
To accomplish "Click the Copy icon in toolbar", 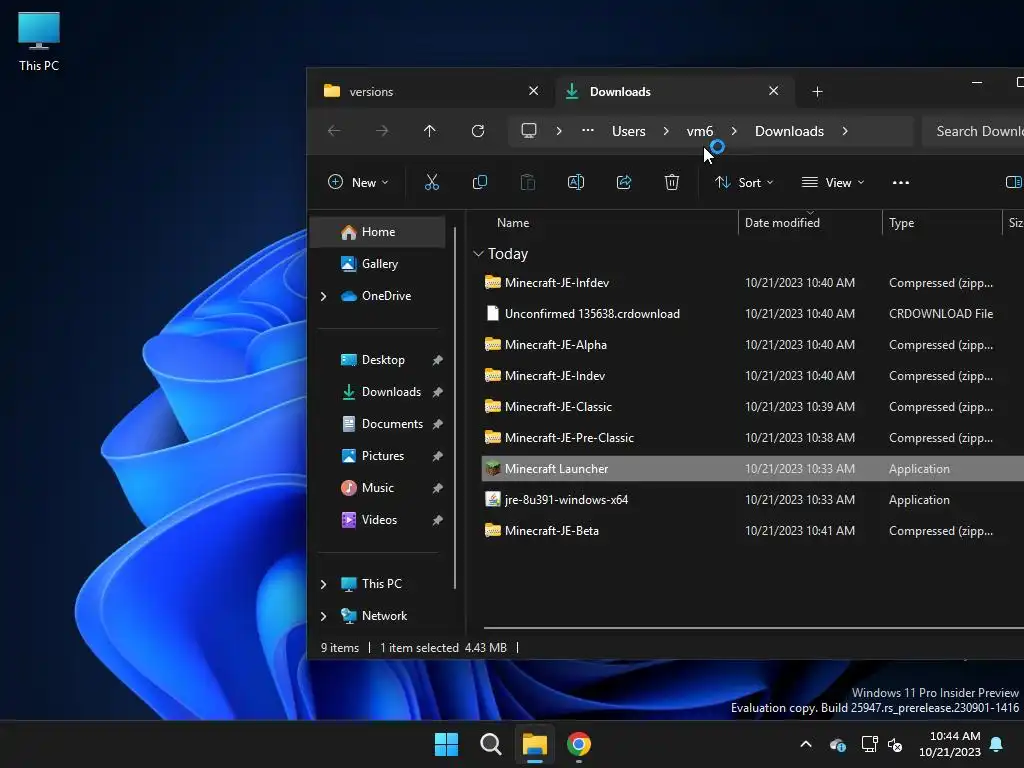I will click(480, 182).
